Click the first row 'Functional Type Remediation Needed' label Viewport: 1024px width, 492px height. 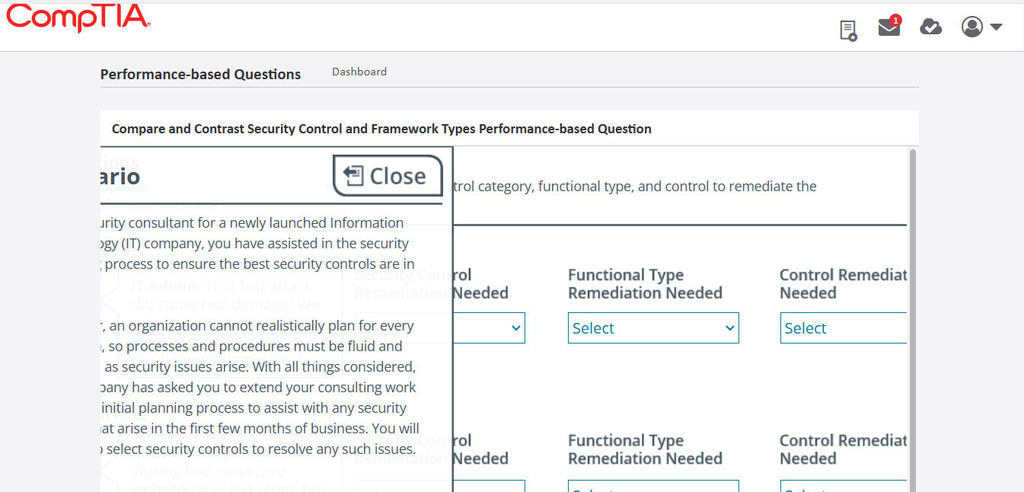pos(644,284)
